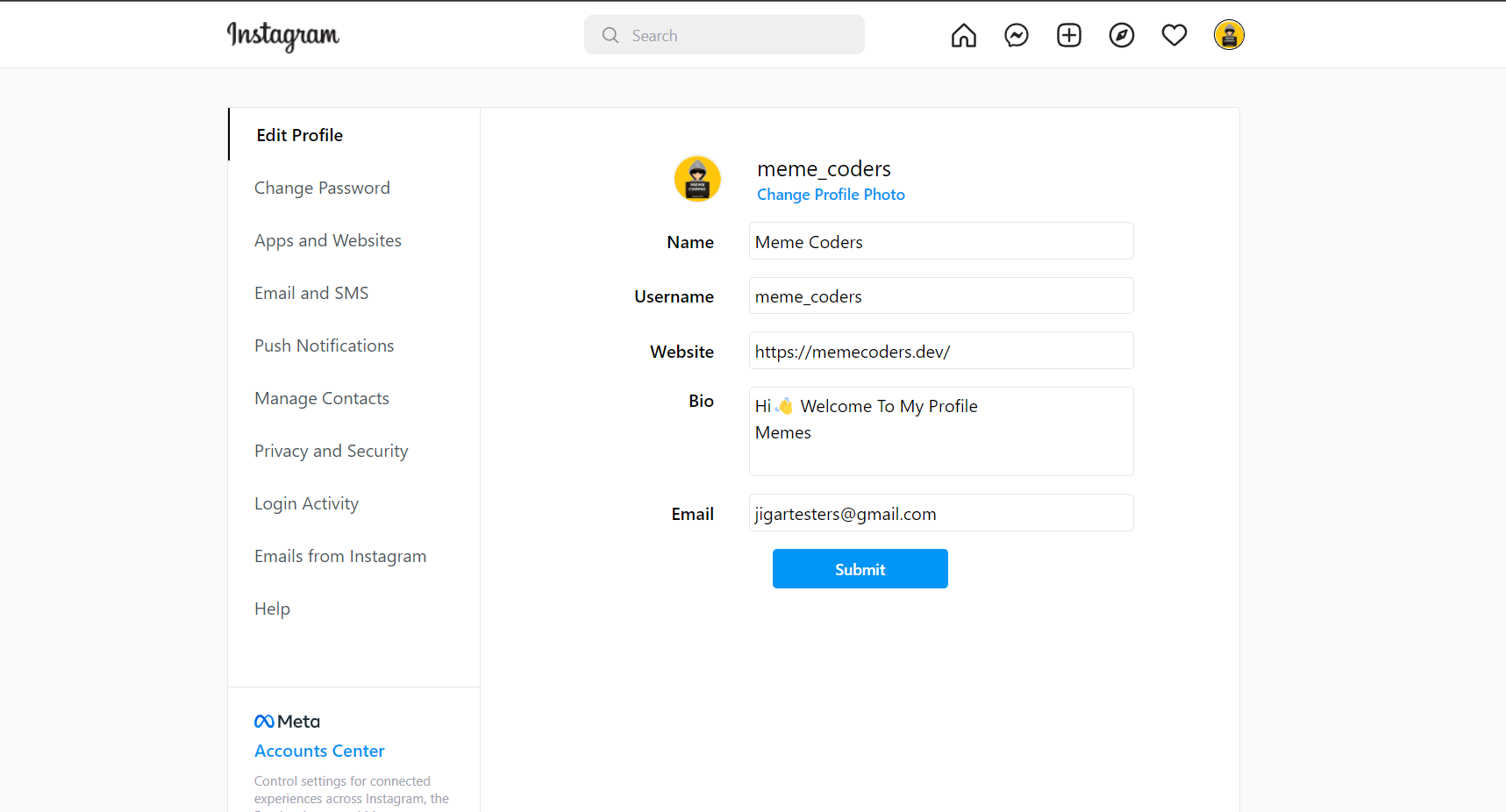This screenshot has height=812, width=1506.
Task: Click the Instagram logo
Action: tap(282, 36)
